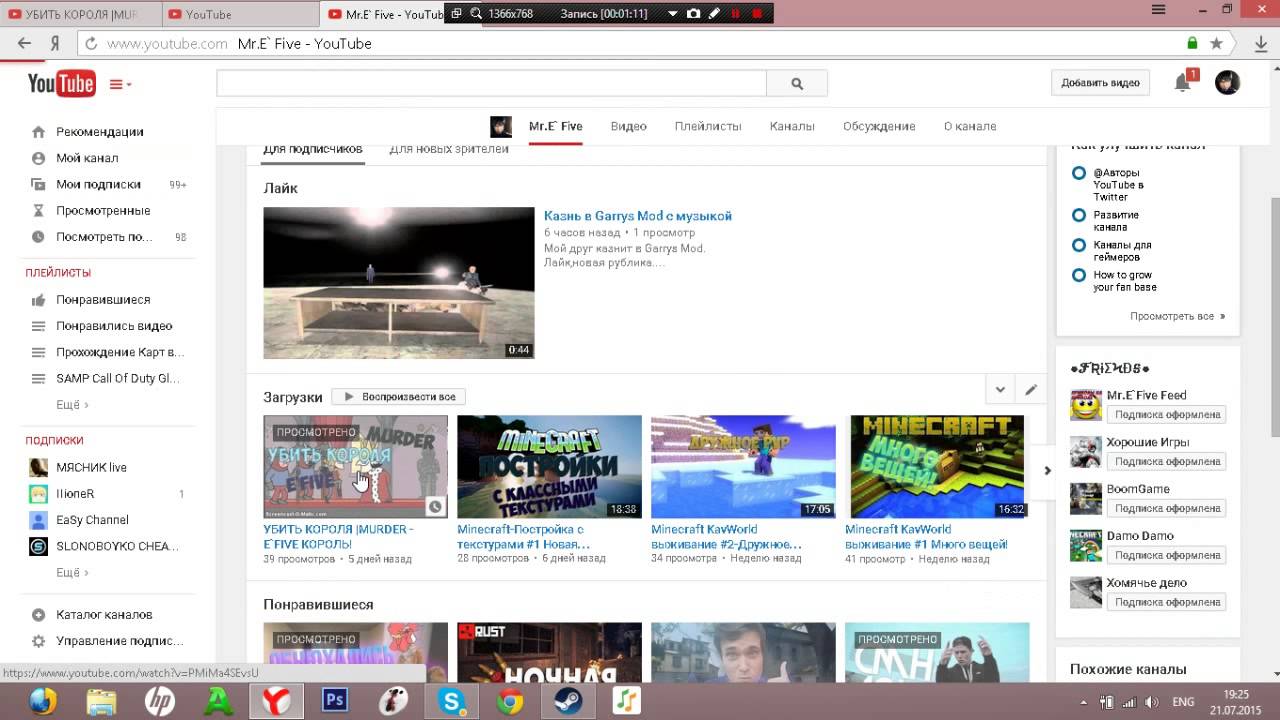Click Watch Later clock on УБИТЬ КОРОЛЯ thumbnail
The height and width of the screenshot is (720, 1280).
(x=435, y=506)
